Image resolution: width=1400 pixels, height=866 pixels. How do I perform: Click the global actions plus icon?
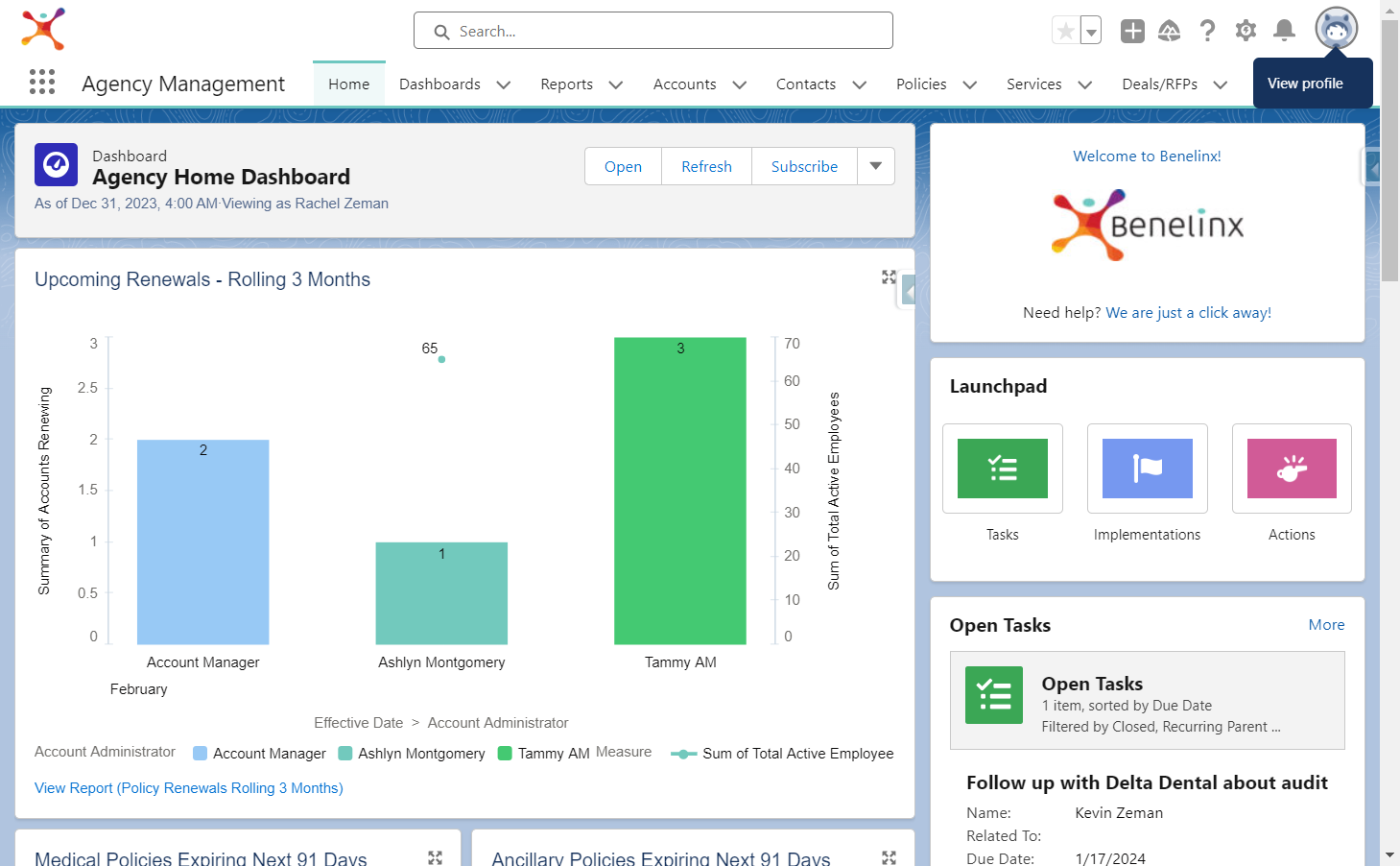click(1132, 31)
